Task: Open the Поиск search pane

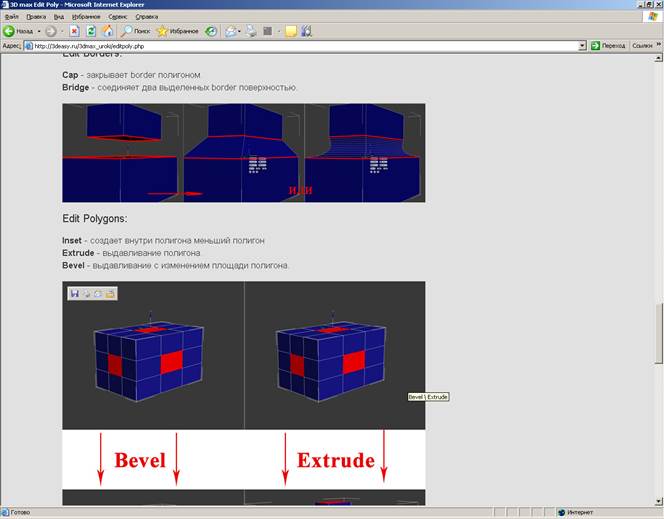Action: (135, 31)
